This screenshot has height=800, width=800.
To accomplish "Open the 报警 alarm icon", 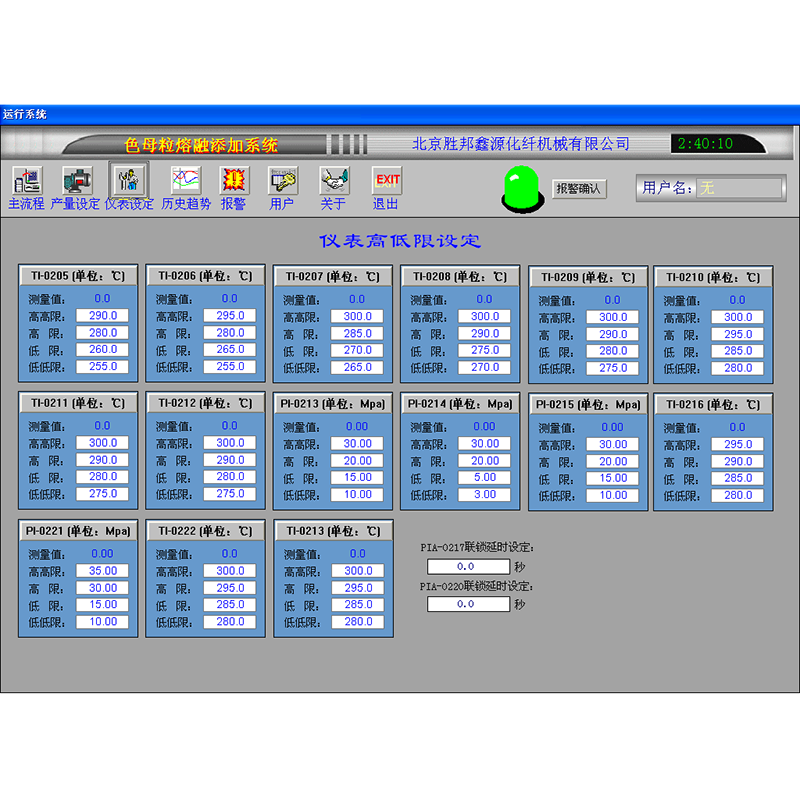I will tap(233, 180).
